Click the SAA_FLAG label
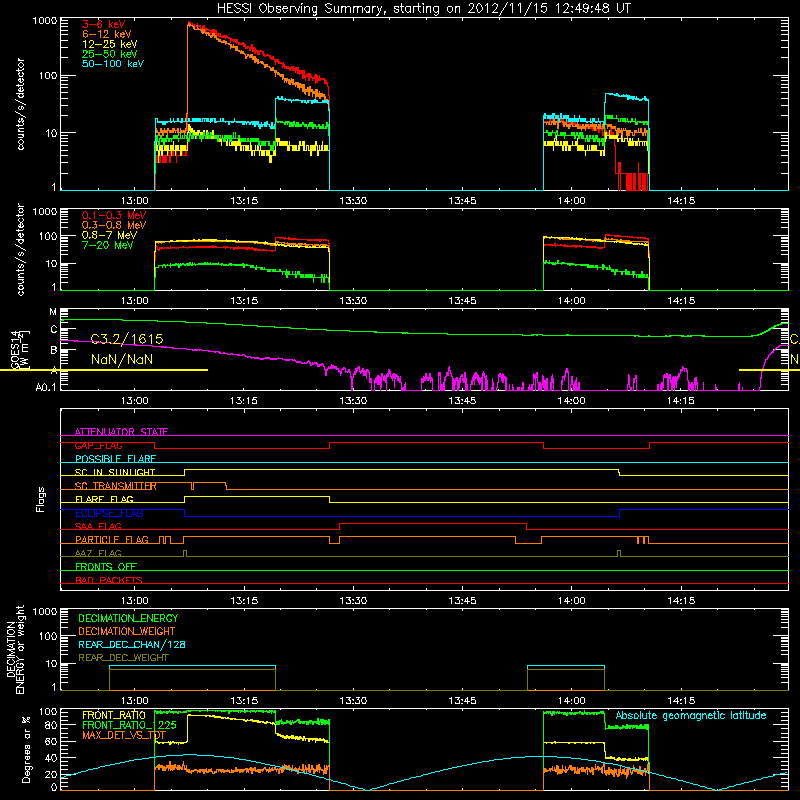This screenshot has height=800, width=800. 98,527
